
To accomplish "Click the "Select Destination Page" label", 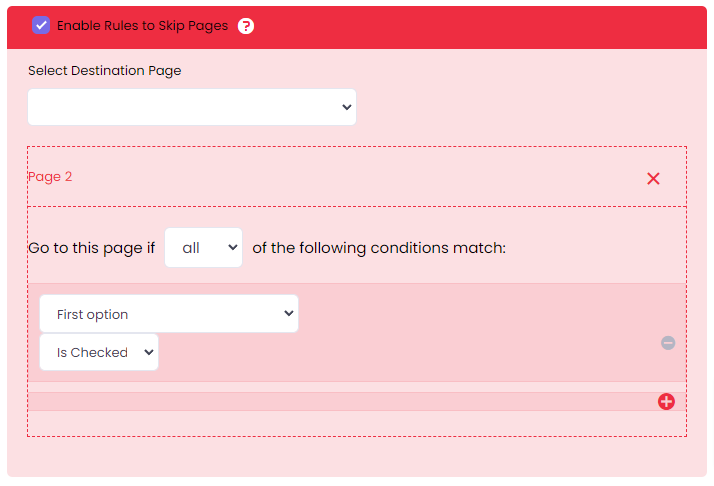I will (x=105, y=71).
